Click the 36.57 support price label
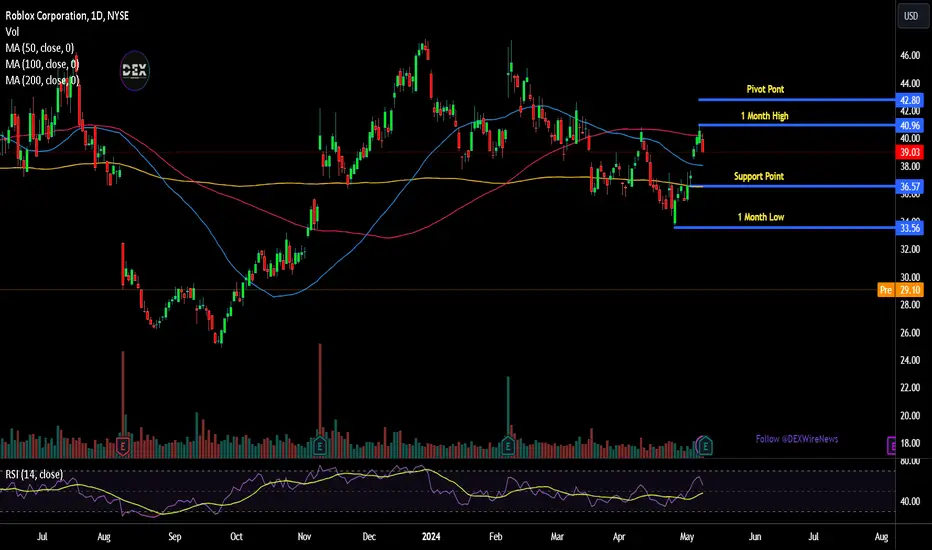932x550 pixels. [x=909, y=187]
